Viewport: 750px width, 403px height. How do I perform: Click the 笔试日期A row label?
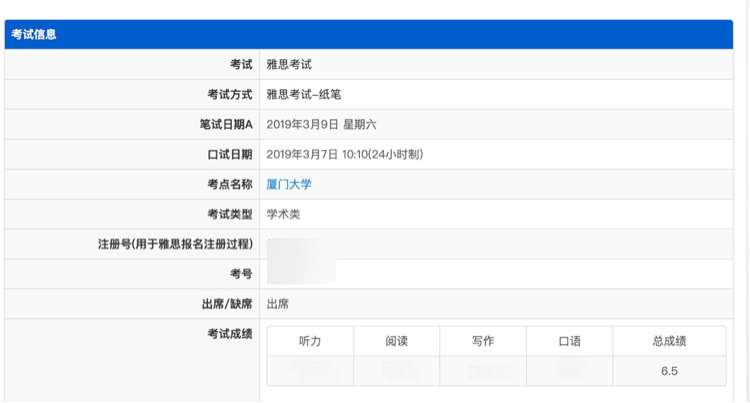point(226,125)
